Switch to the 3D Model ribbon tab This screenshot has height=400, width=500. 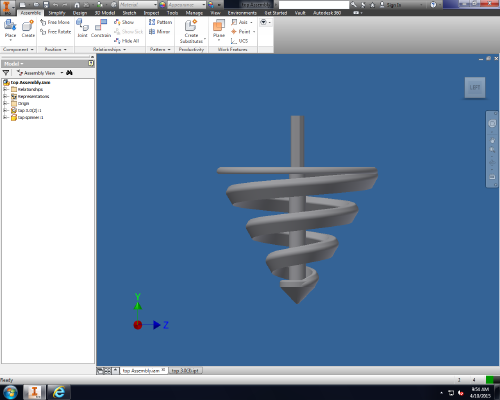[x=105, y=13]
